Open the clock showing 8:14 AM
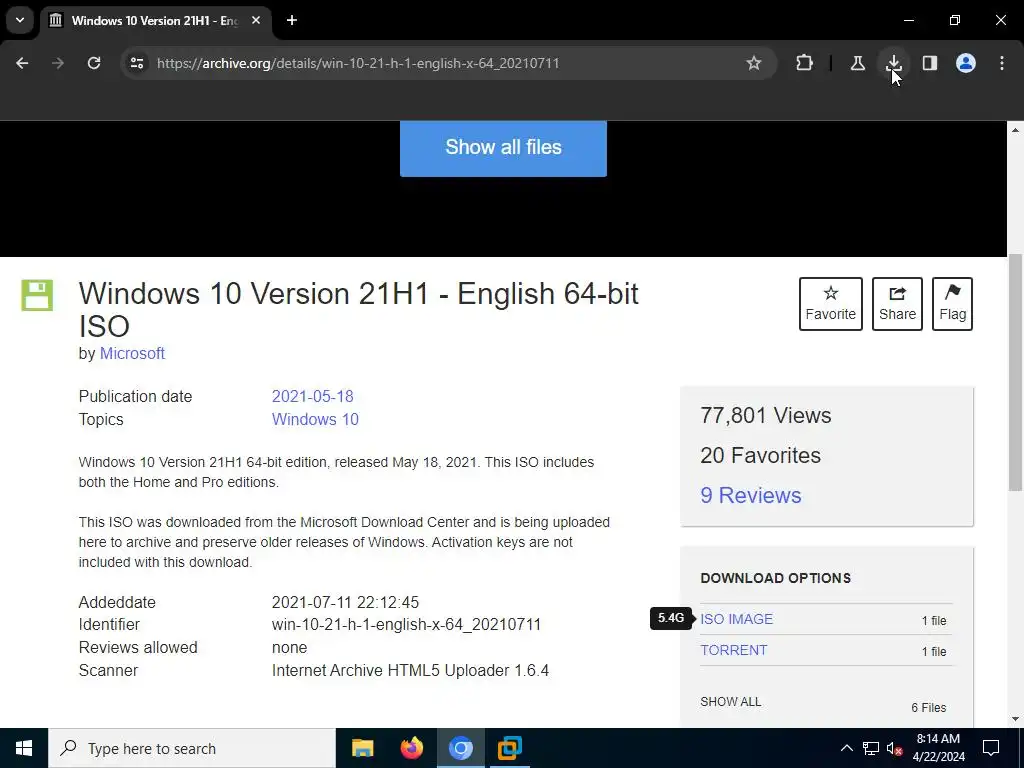Image resolution: width=1024 pixels, height=768 pixels. coord(938,748)
